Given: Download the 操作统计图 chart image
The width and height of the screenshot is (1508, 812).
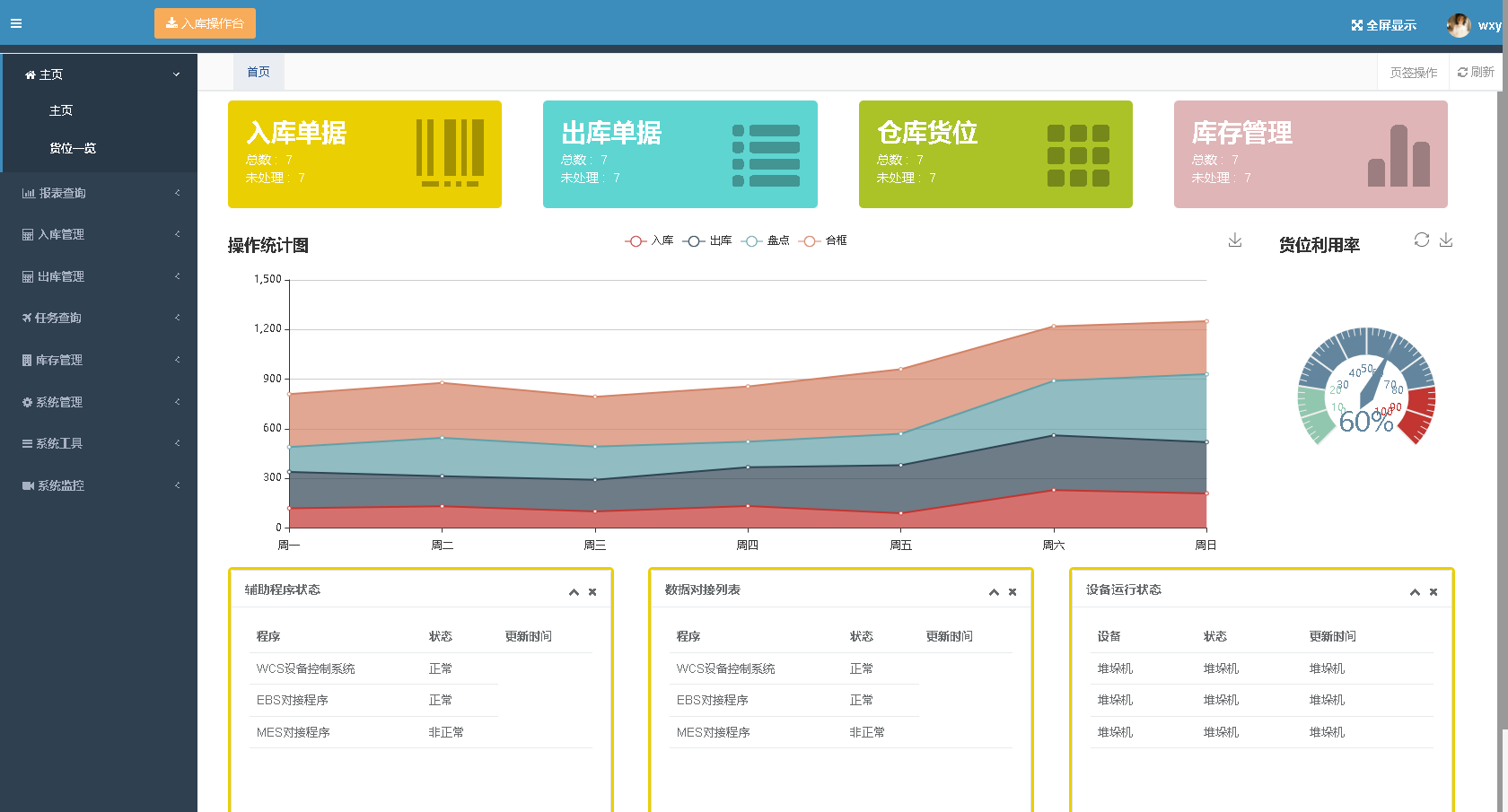Looking at the screenshot, I should [x=1235, y=240].
